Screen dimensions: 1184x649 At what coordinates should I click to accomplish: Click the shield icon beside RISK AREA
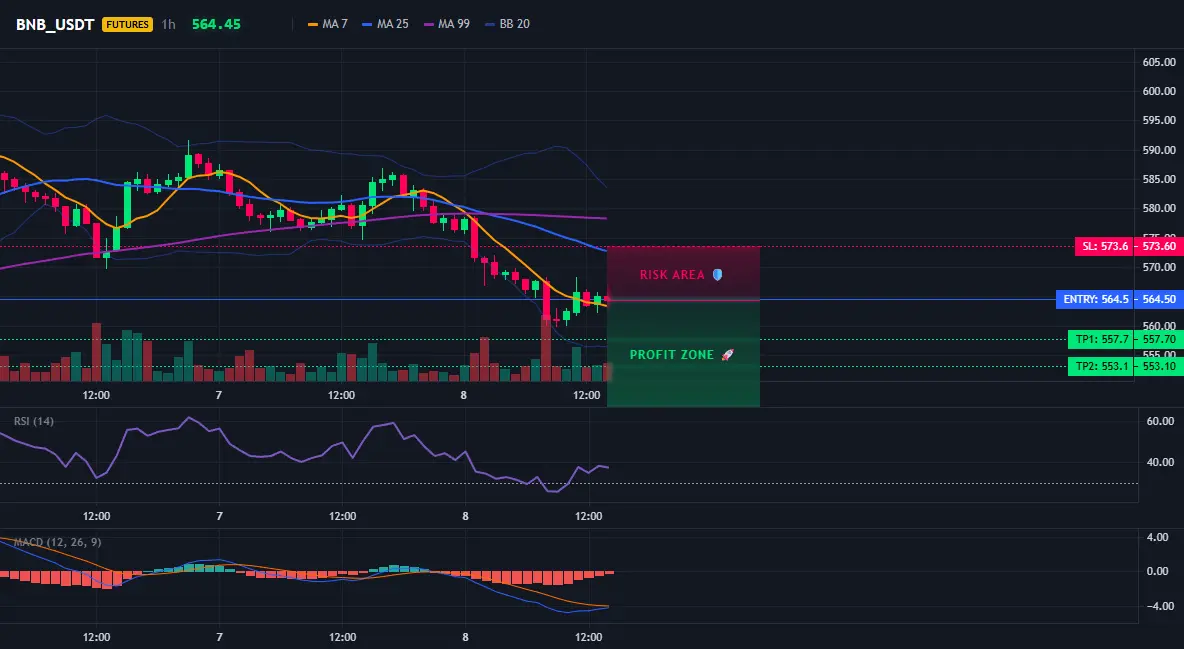tap(717, 274)
